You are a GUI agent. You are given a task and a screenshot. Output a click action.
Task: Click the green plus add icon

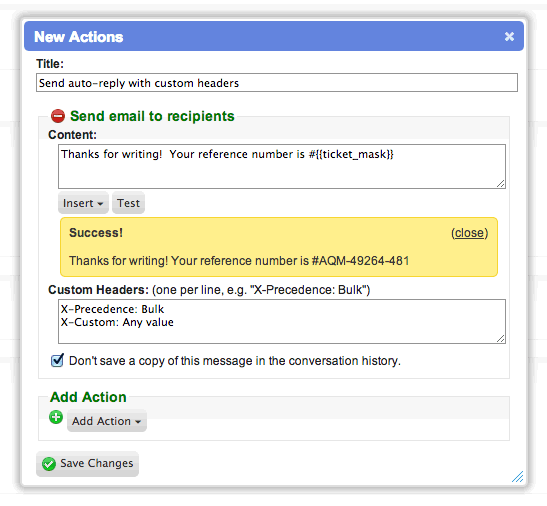point(56,417)
